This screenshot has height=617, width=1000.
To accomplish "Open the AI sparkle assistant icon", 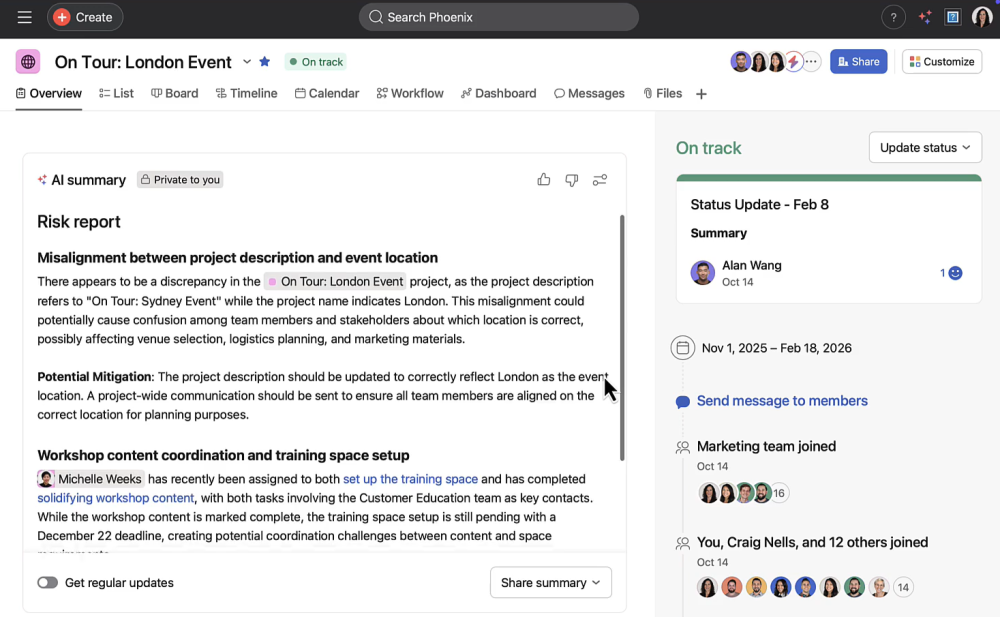I will [925, 17].
